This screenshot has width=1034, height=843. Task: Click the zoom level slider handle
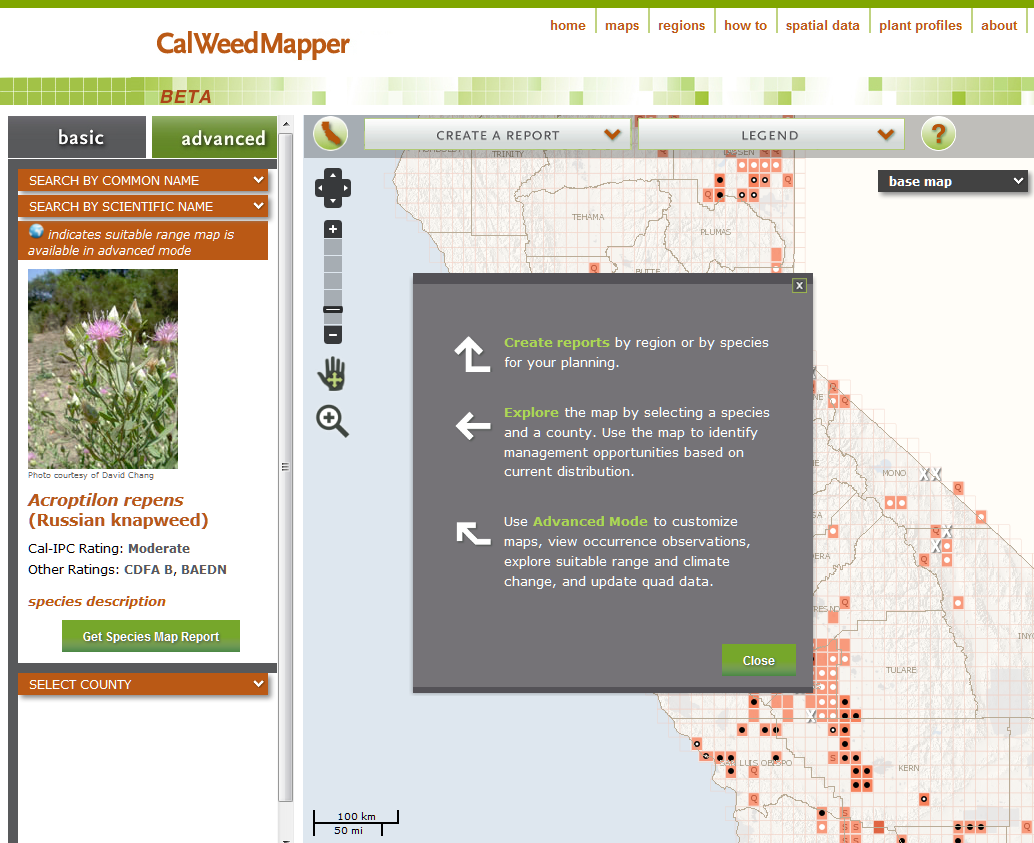tap(333, 309)
